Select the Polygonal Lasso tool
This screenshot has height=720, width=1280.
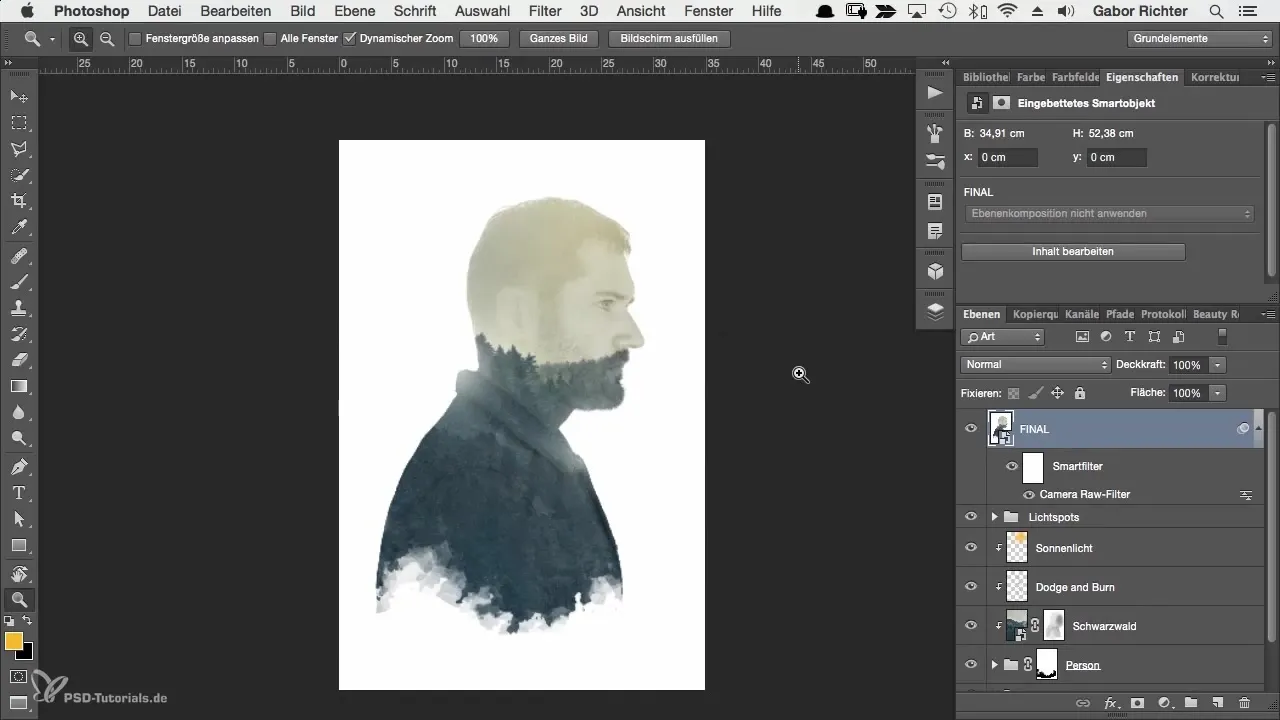19,148
